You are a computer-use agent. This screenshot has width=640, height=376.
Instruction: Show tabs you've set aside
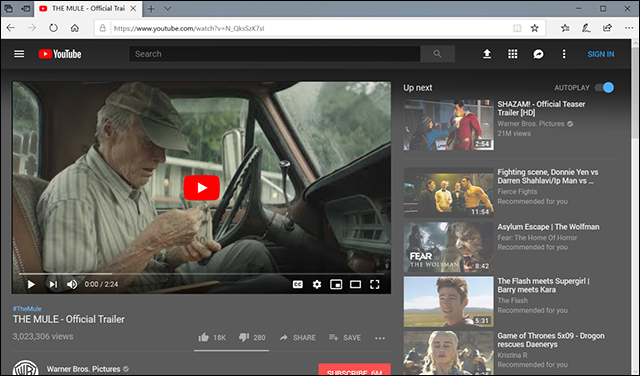9,8
